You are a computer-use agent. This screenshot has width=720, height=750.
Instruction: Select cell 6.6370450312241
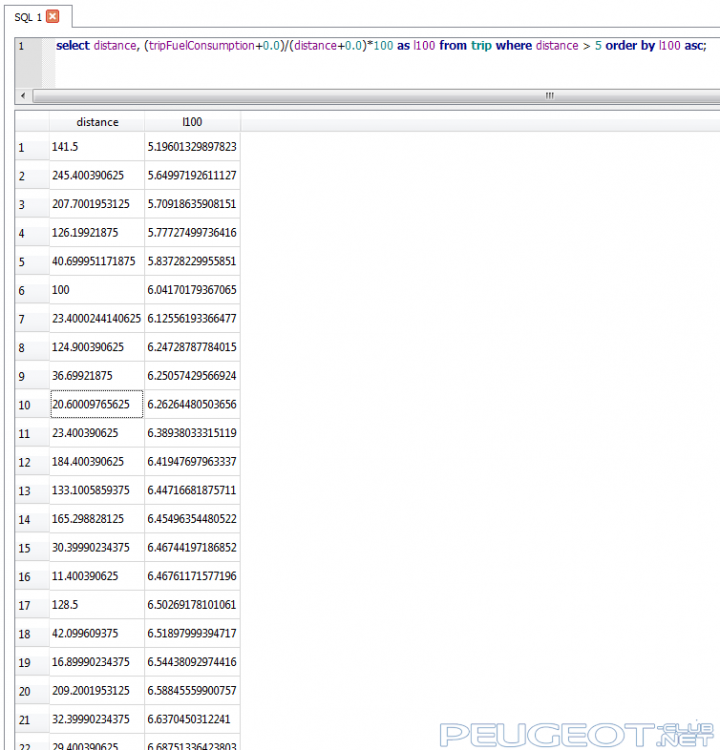(192, 719)
